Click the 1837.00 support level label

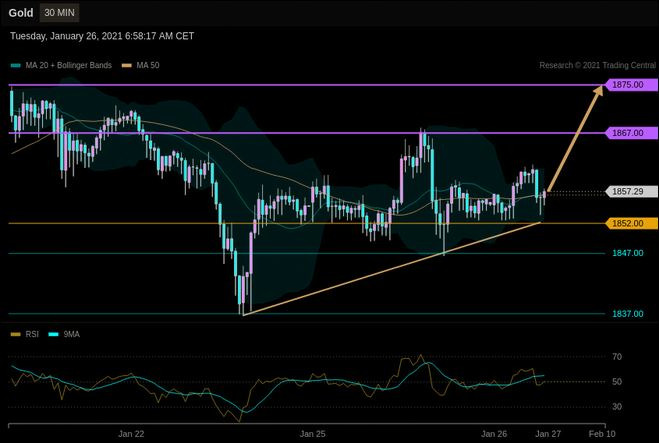pos(627,314)
